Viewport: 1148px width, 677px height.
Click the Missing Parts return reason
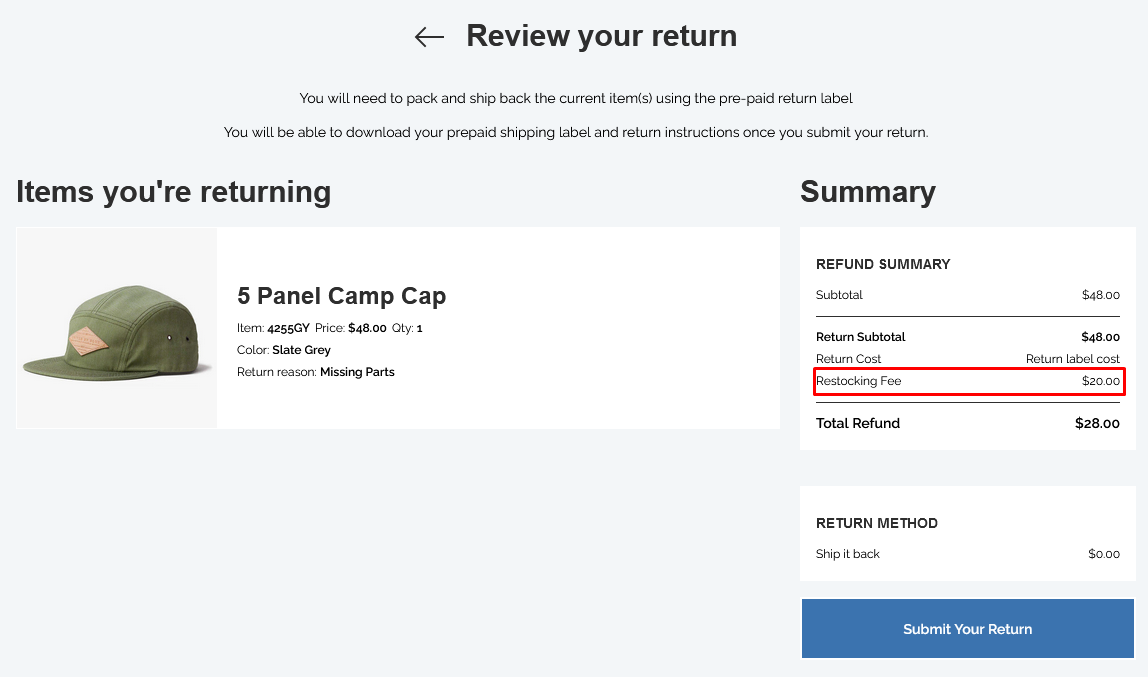(x=357, y=372)
